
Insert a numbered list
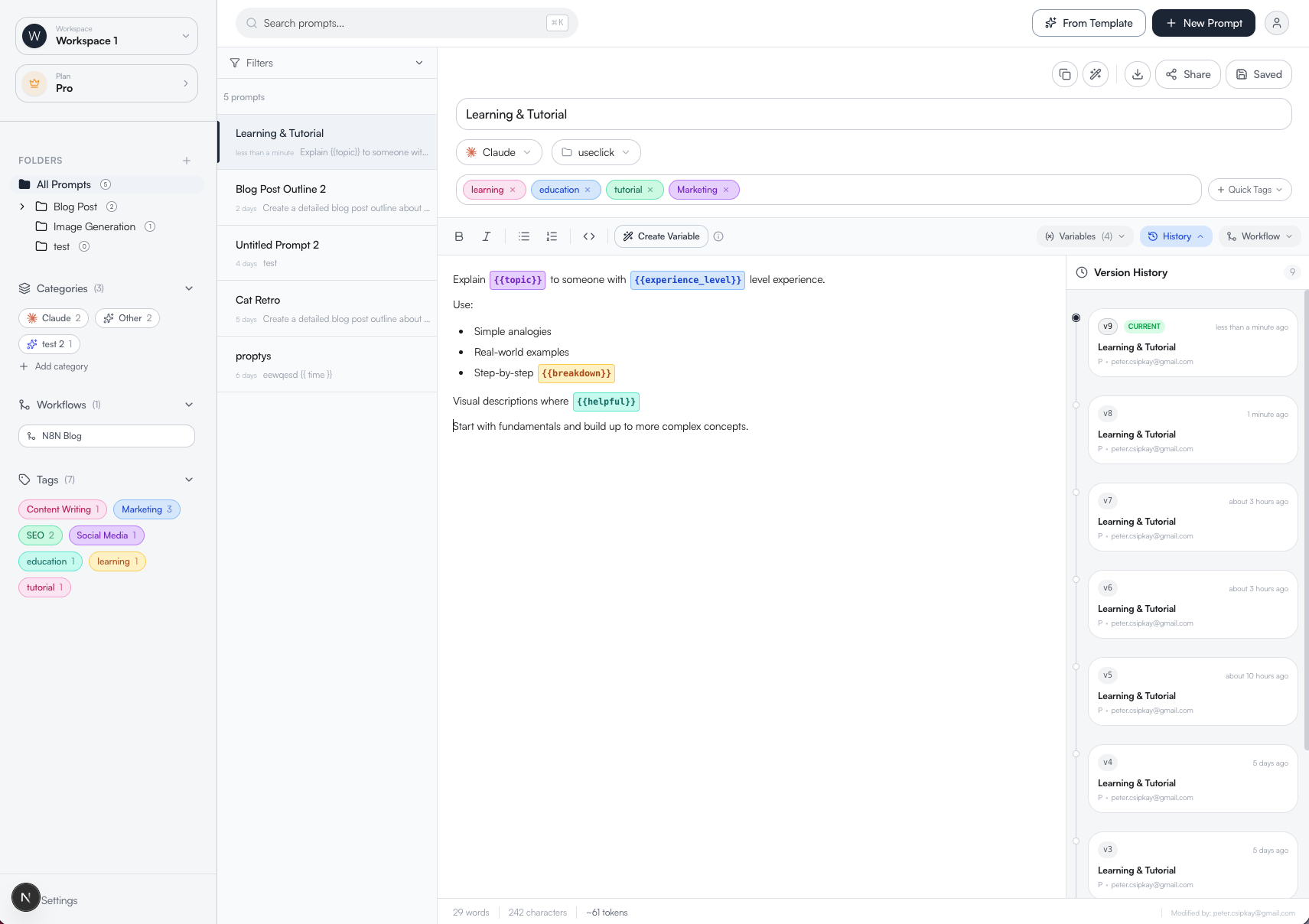(552, 236)
